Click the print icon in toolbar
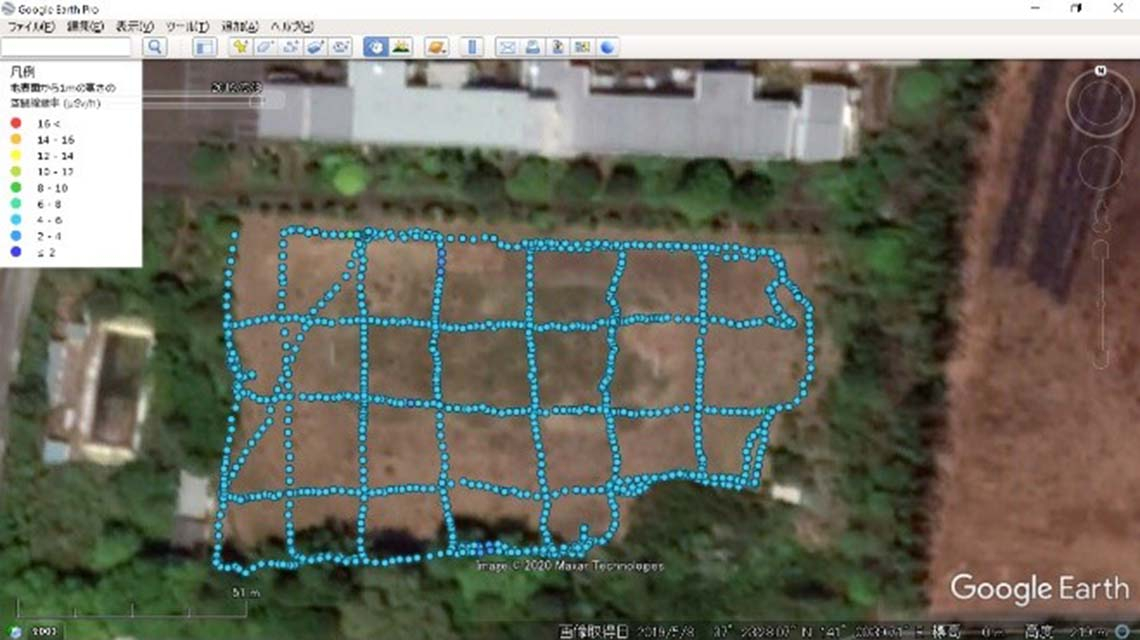This screenshot has height=640, width=1140. click(533, 46)
